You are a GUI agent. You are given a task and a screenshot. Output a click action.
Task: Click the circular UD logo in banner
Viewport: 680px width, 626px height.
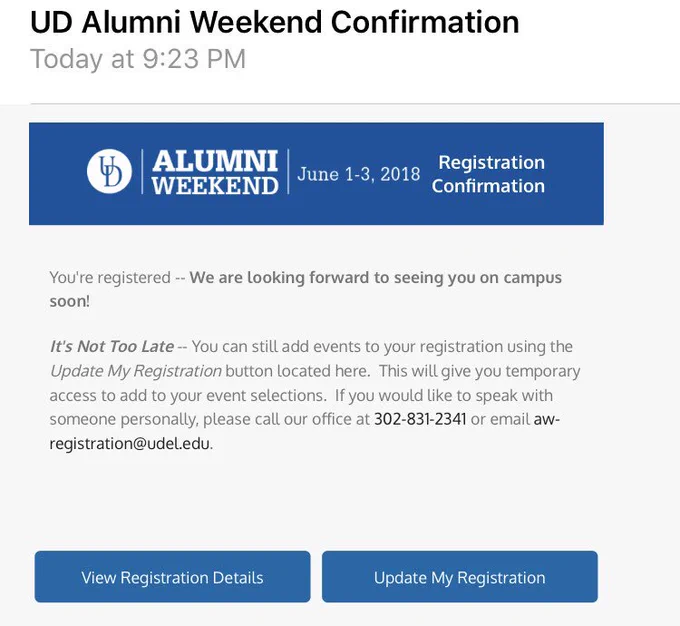(109, 171)
